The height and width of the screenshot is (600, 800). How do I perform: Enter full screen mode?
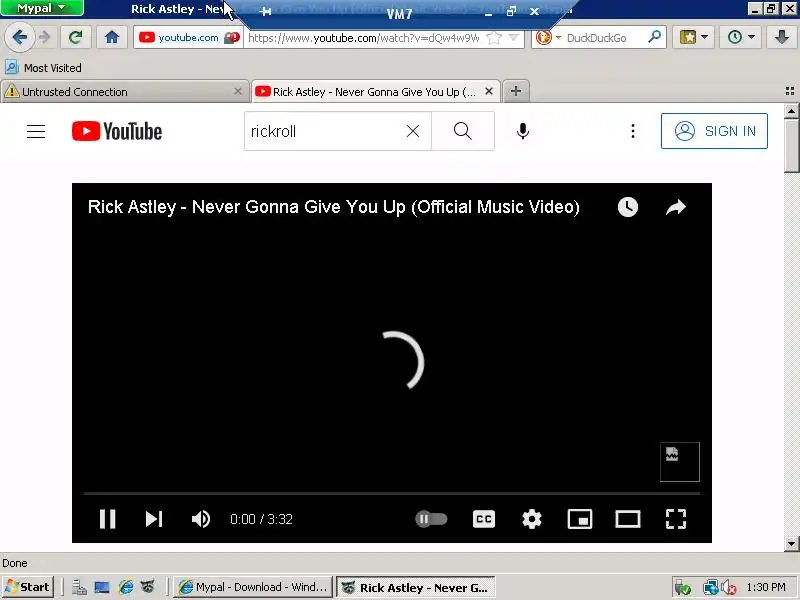pos(676,519)
